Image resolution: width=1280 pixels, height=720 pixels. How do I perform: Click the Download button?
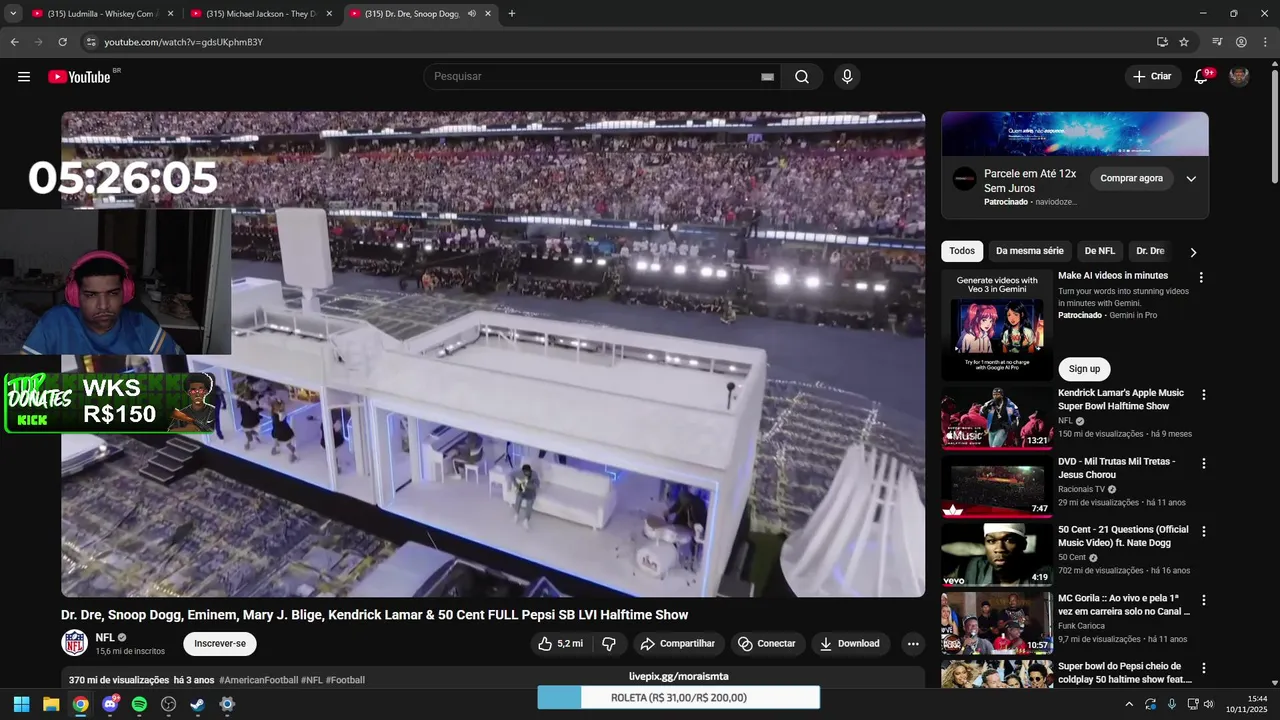pyautogui.click(x=850, y=644)
